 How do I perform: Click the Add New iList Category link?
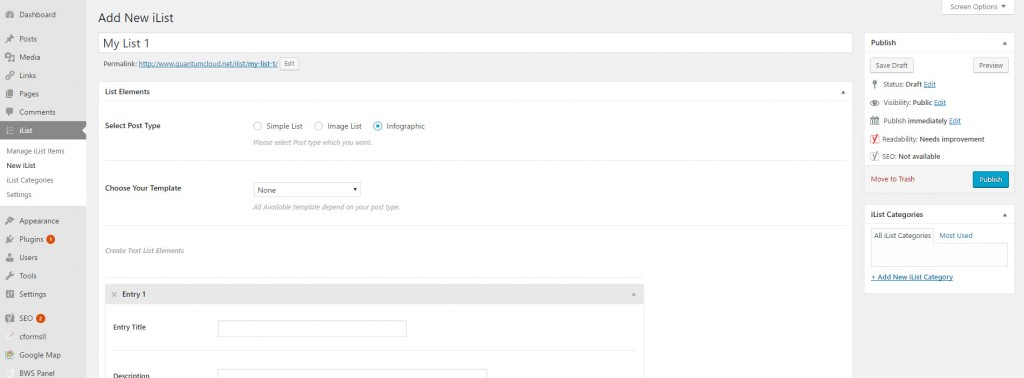point(912,277)
